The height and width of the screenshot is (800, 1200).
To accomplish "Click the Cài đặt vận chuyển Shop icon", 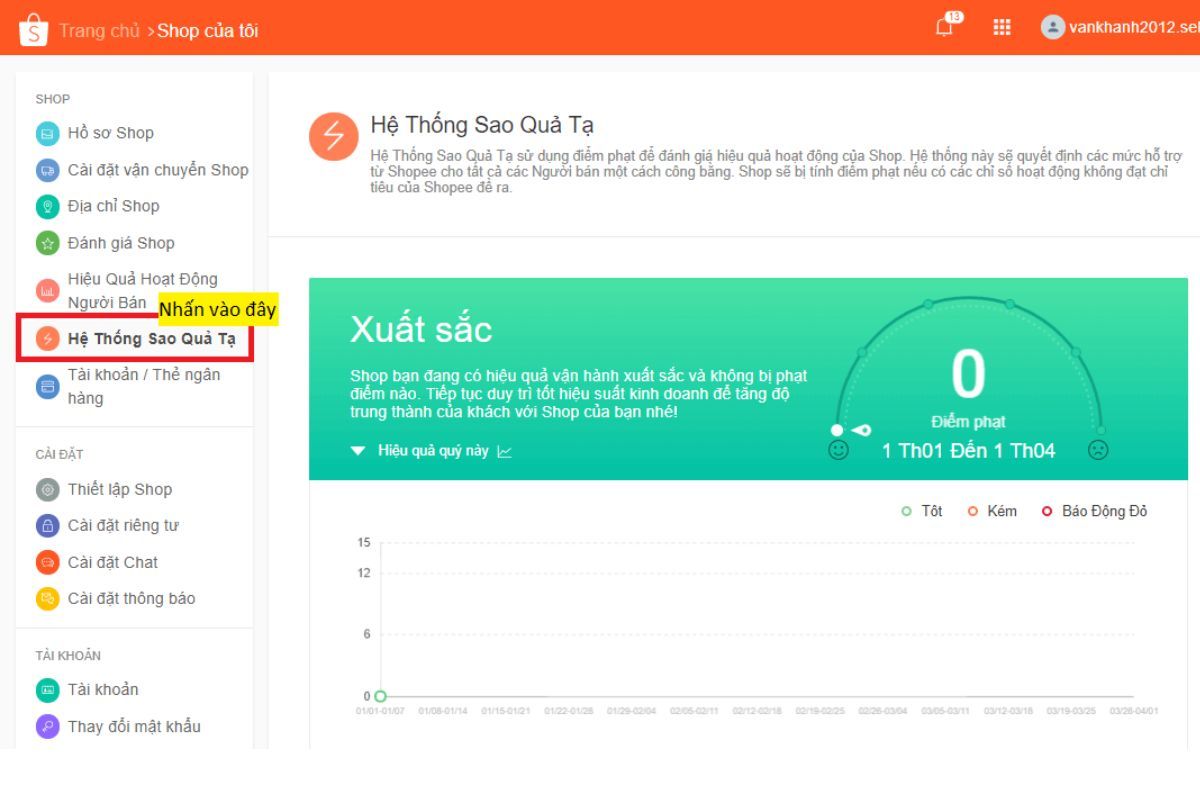I will [48, 170].
